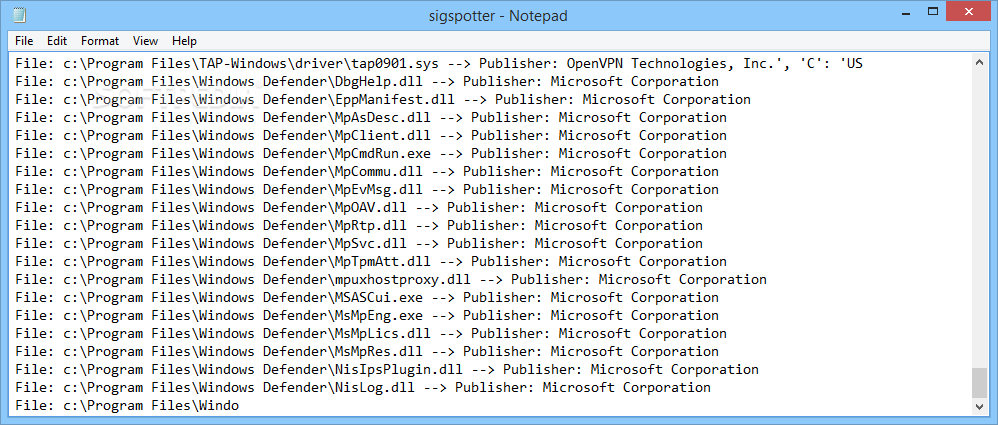Click the MsMpEng.exe line
Image resolution: width=998 pixels, height=425 pixels.
pos(367,315)
